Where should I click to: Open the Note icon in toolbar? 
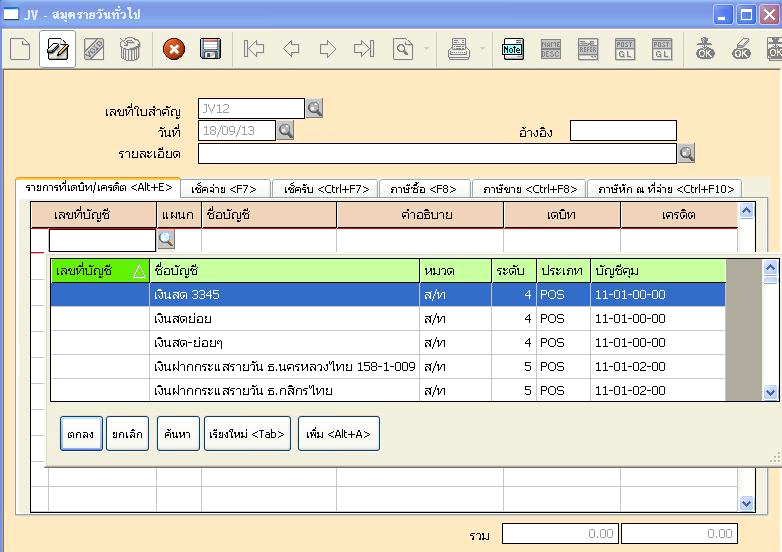[x=512, y=50]
